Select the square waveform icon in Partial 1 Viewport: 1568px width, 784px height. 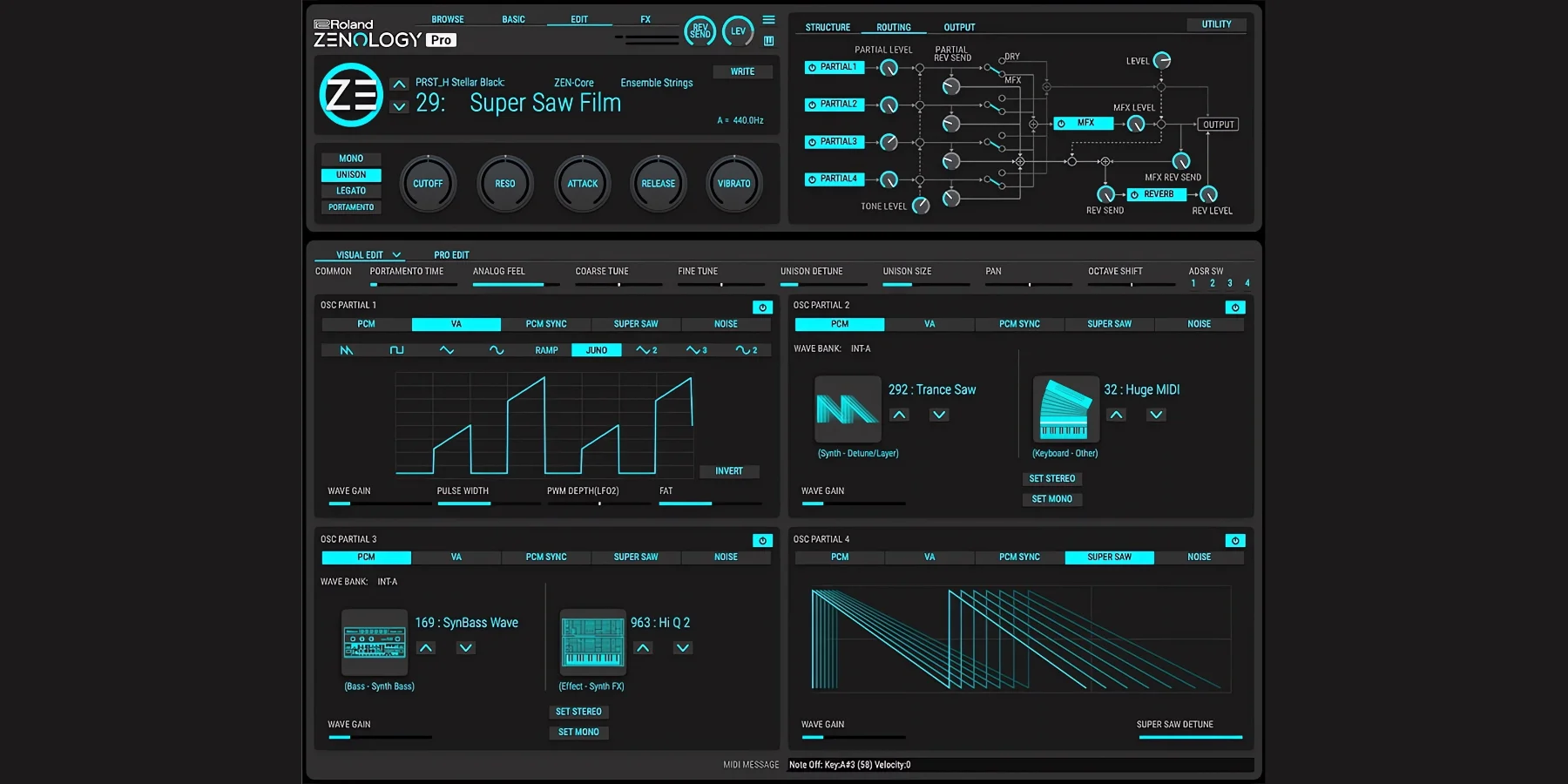(x=396, y=350)
